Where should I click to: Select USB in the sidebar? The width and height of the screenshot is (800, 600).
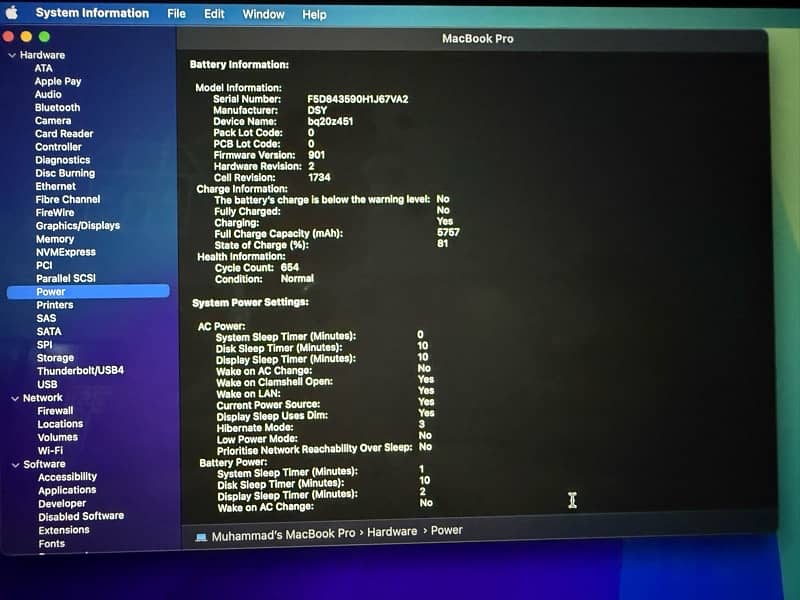tap(47, 385)
